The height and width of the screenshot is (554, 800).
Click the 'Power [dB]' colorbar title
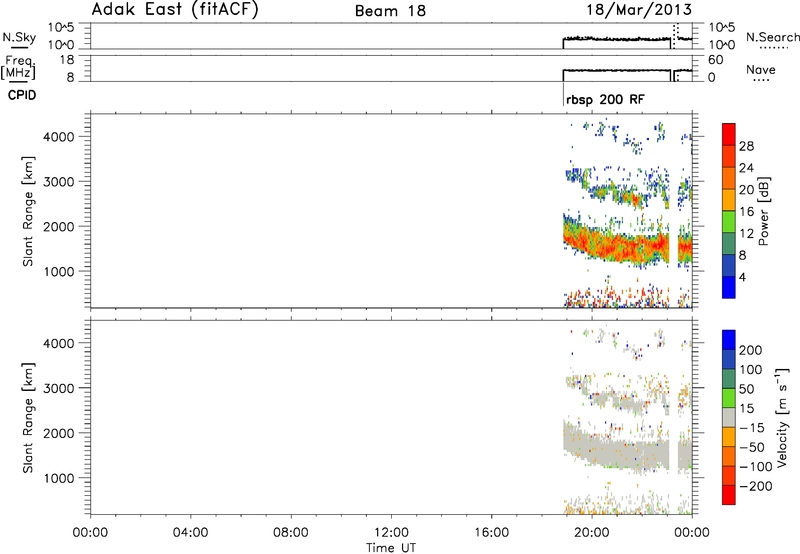[764, 211]
